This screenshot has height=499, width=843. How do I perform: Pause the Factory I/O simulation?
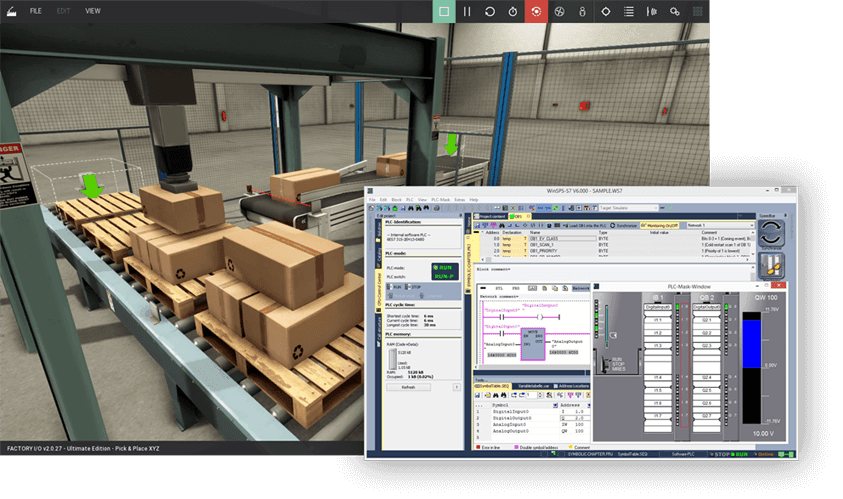pos(467,11)
